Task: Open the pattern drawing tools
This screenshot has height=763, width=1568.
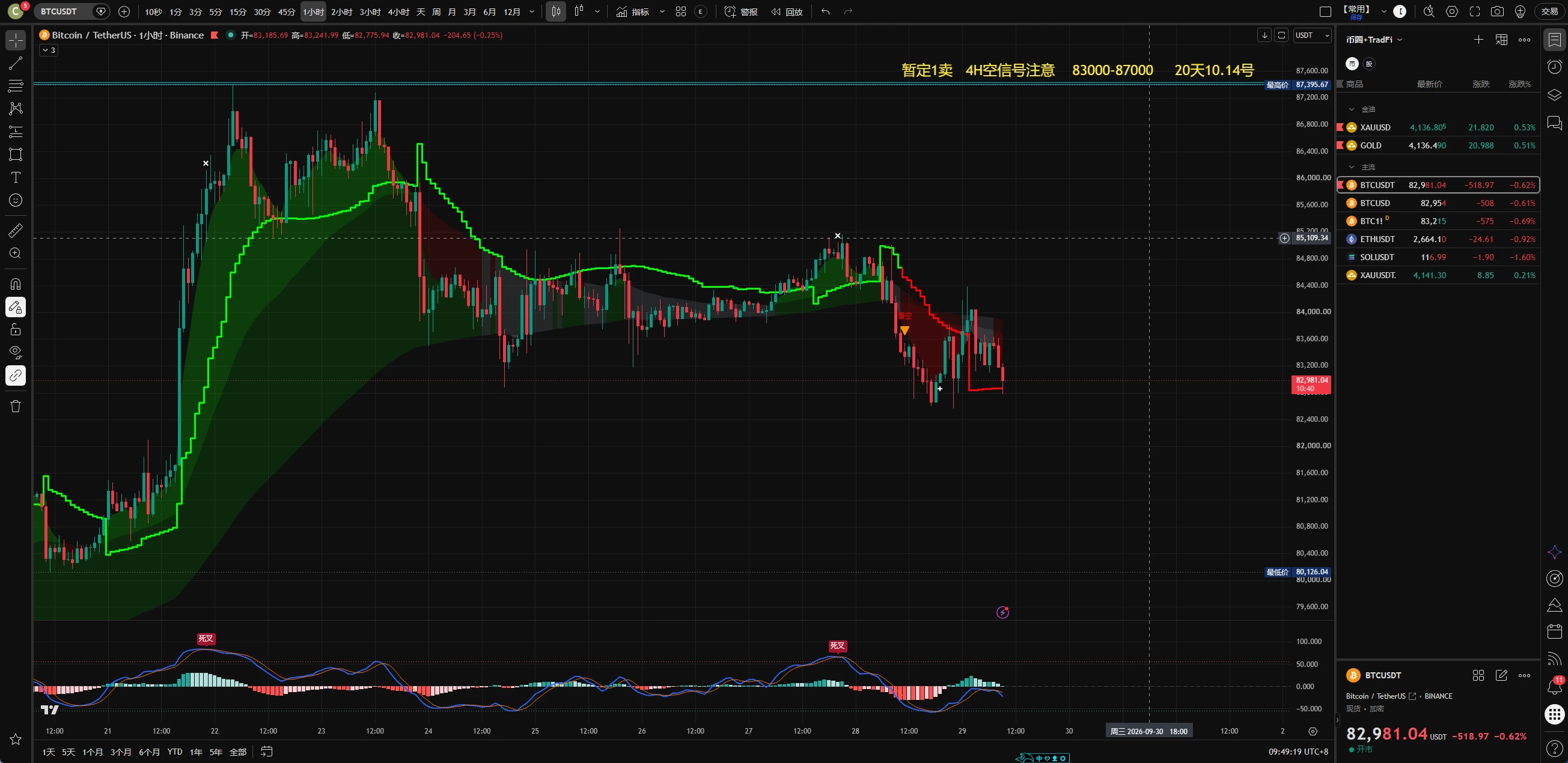Action: 16,108
